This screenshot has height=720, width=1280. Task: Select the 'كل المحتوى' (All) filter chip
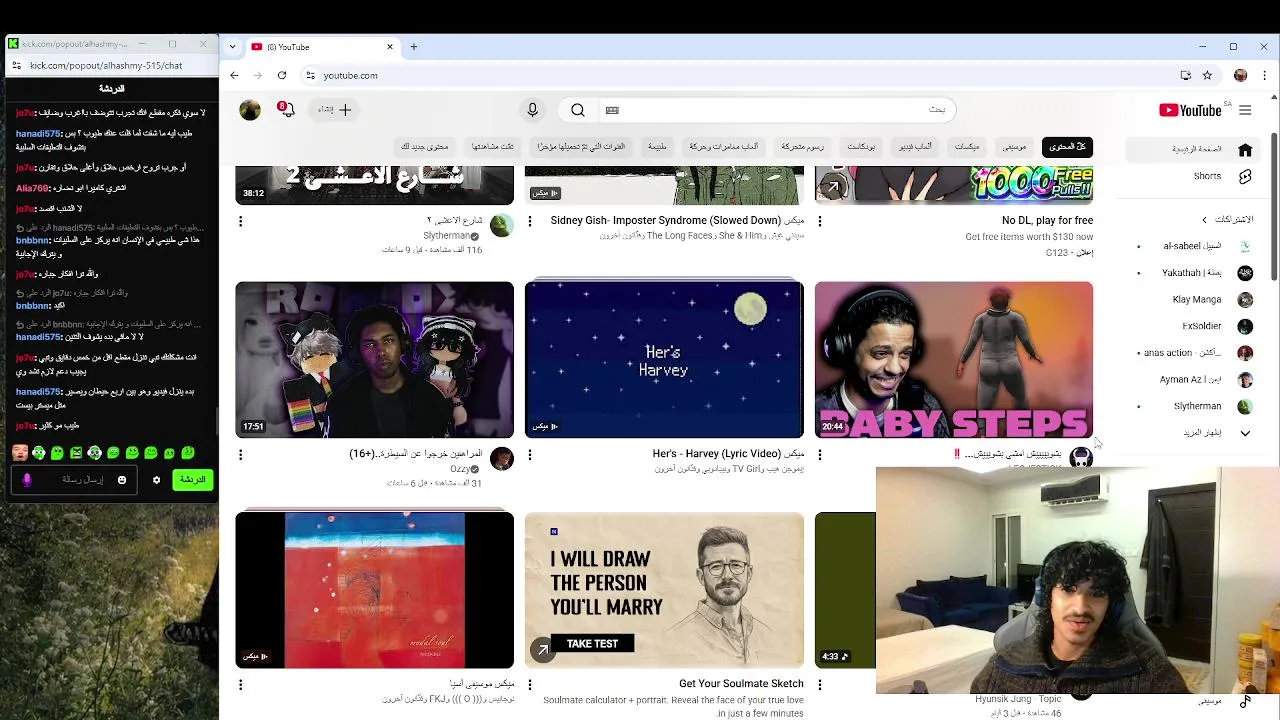click(1067, 147)
